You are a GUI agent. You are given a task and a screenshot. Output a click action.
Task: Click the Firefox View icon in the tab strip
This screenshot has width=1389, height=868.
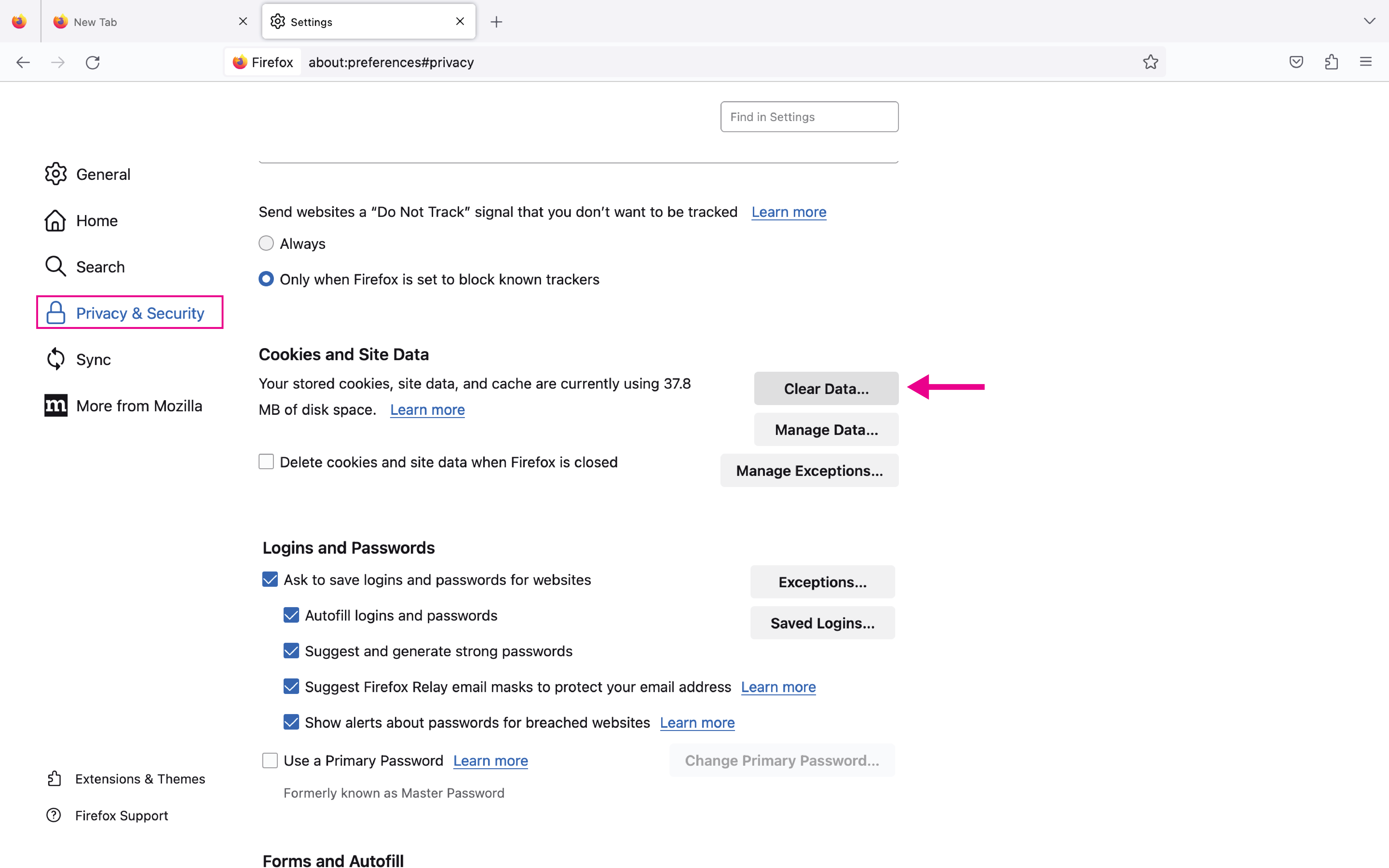pos(19,21)
